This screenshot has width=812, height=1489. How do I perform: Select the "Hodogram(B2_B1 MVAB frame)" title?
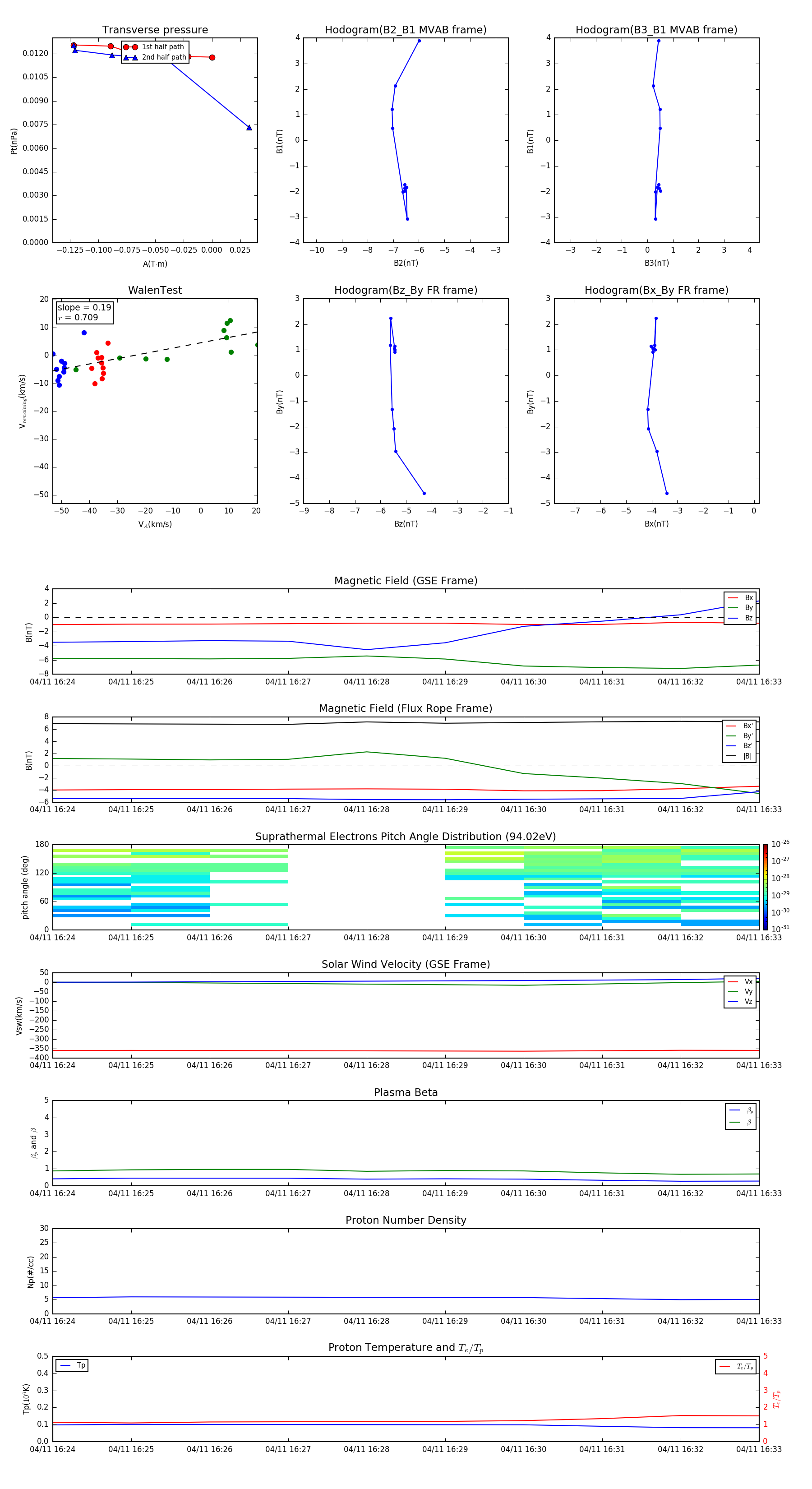(x=406, y=29)
